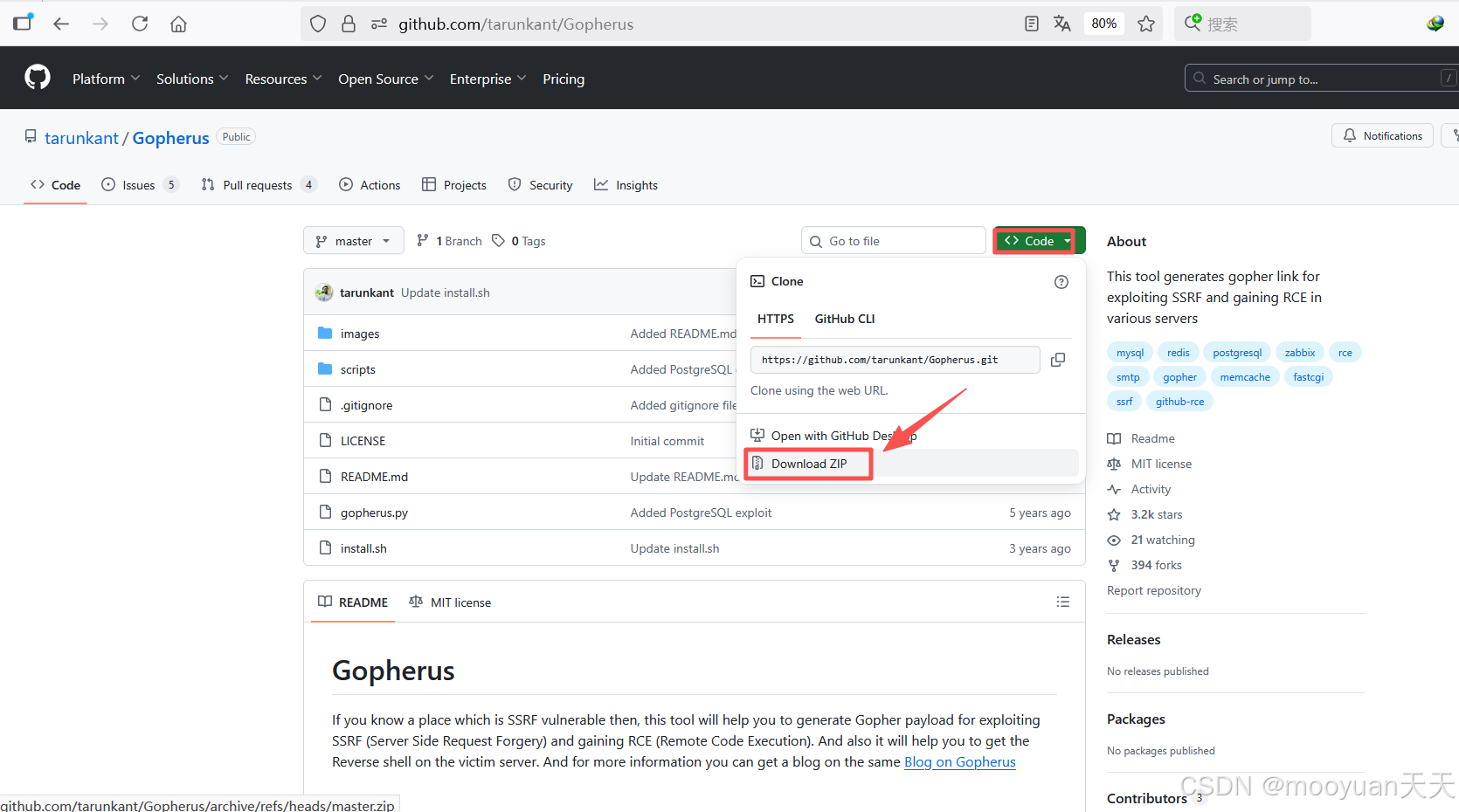Open the 3.2k stars link
This screenshot has width=1459, height=812.
[1145, 514]
